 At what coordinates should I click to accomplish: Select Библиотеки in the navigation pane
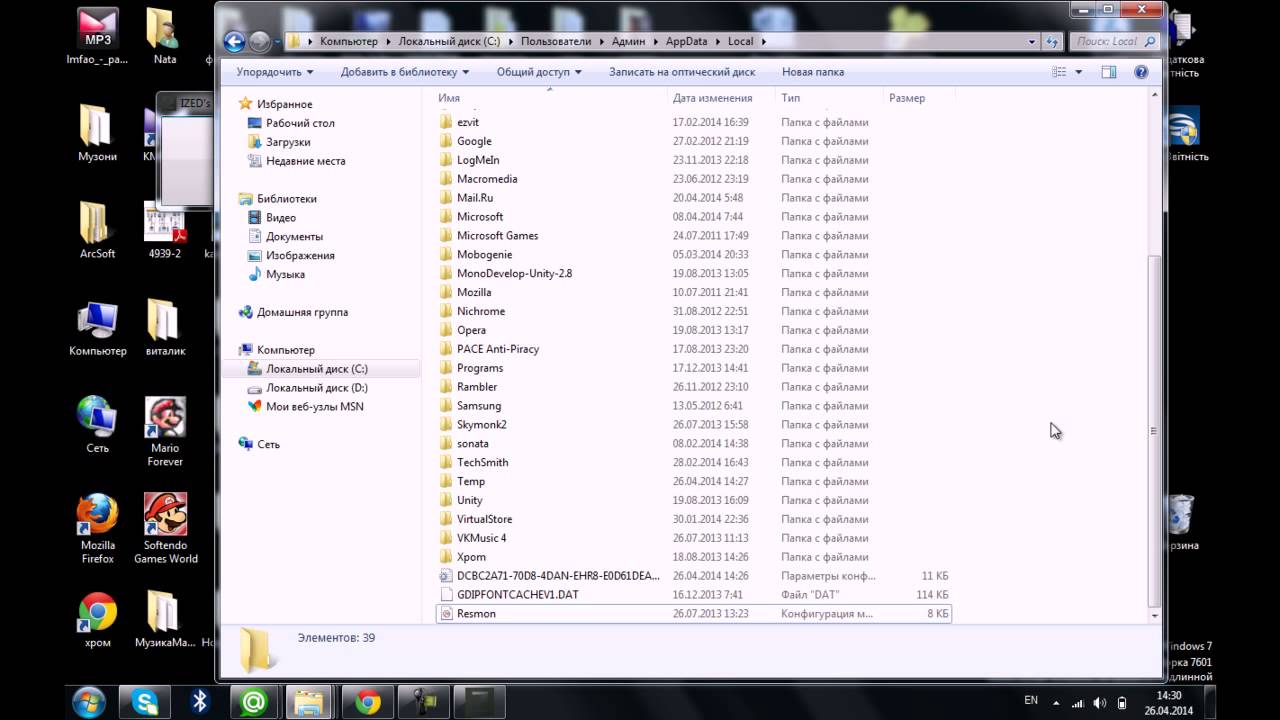pos(286,199)
